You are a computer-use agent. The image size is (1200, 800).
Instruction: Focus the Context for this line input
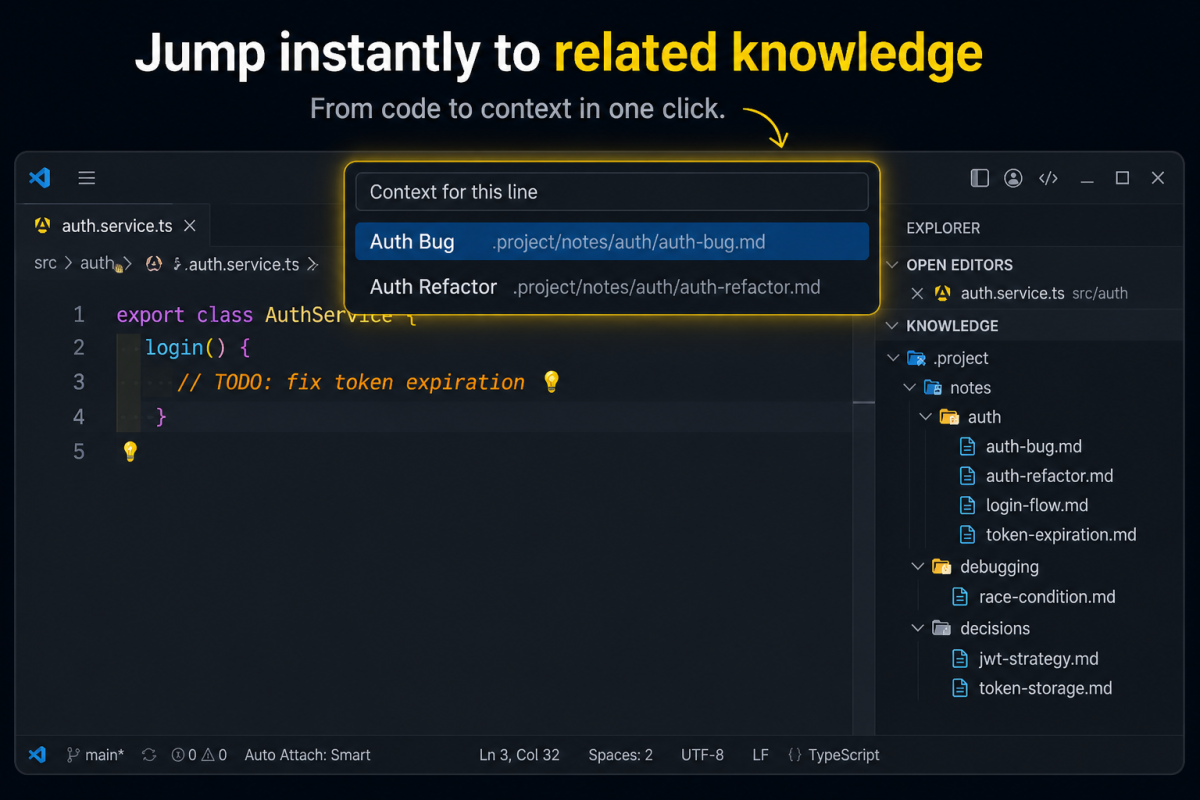coord(612,192)
